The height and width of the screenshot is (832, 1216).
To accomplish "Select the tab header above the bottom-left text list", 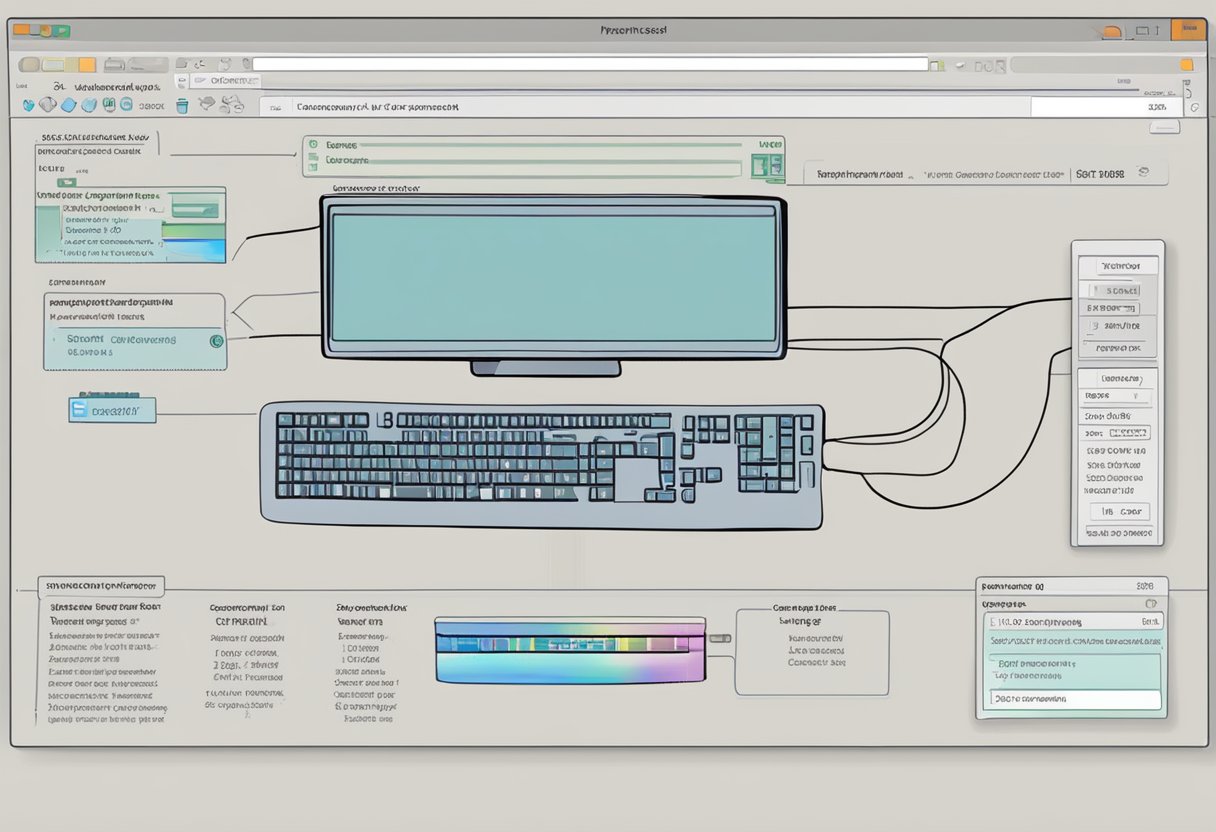I will click(100, 586).
